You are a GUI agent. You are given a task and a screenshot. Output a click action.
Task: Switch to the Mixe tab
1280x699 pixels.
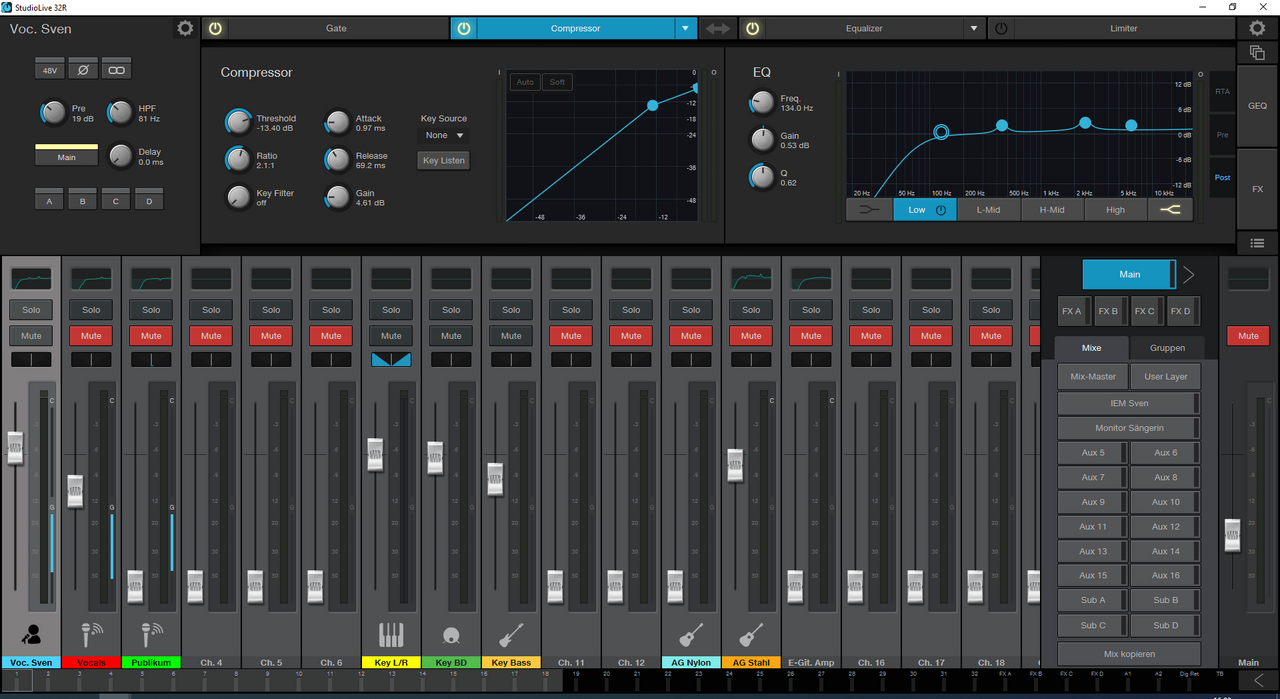[x=1091, y=348]
